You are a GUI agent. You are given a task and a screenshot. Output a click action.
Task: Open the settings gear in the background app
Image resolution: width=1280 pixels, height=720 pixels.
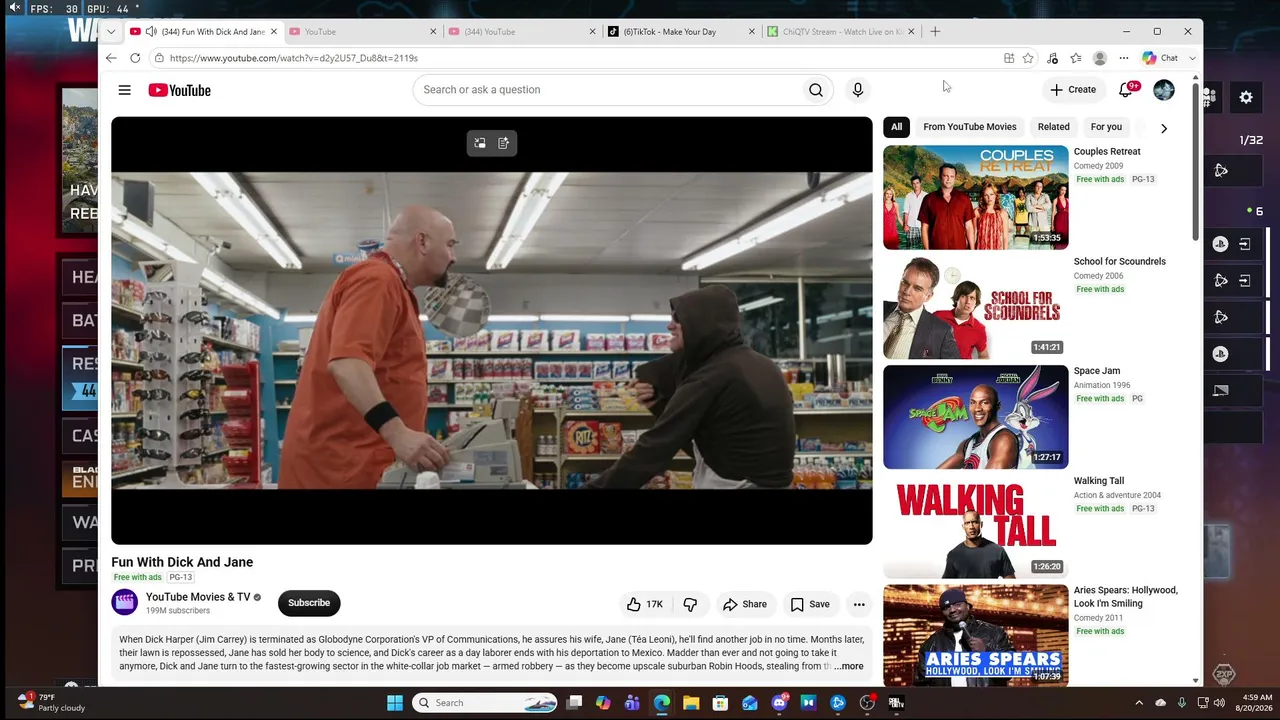[1246, 98]
